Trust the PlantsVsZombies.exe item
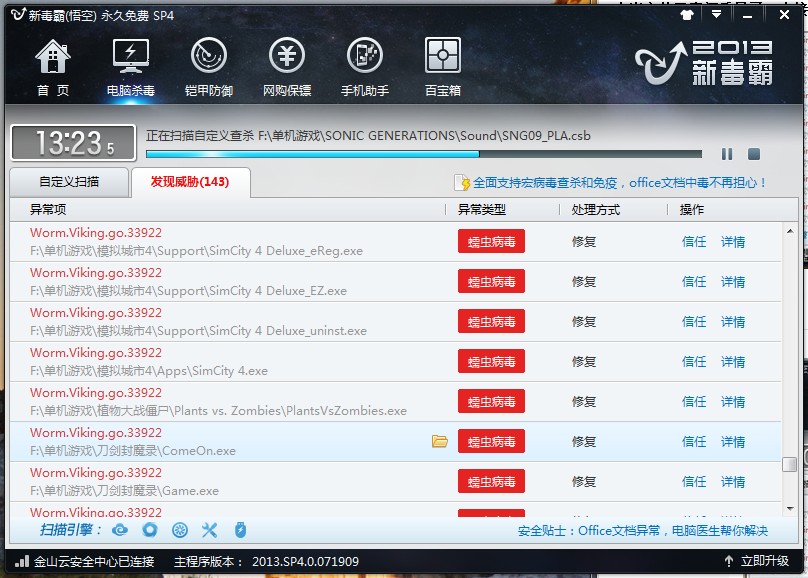Viewport: 808px width, 578px height. click(694, 402)
